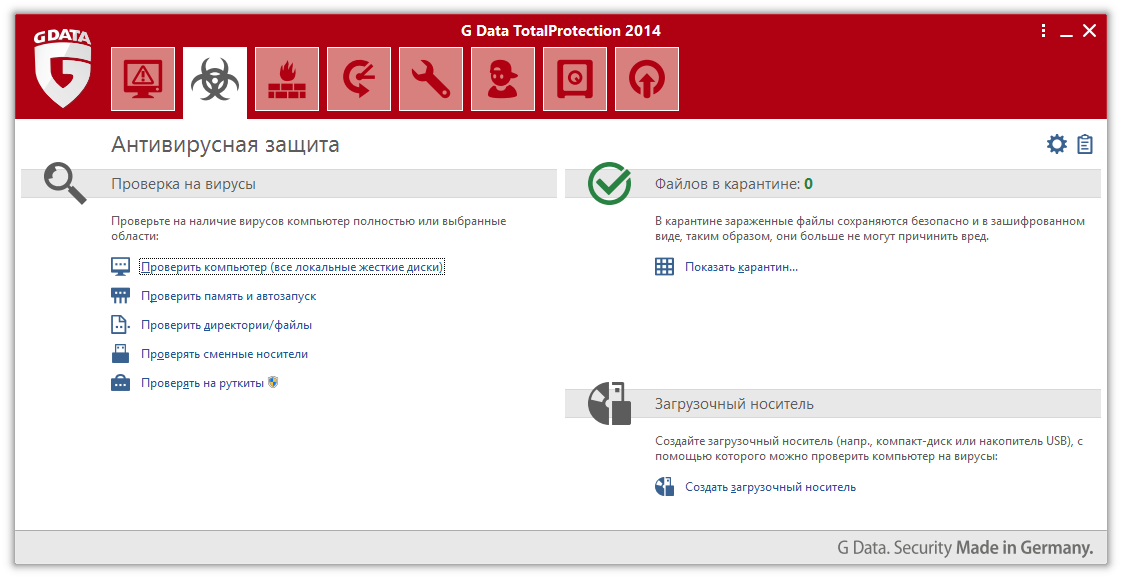Viewport: 1121px width, 583px height.
Task: Click the 'G Data TotalProtection 2014' window title
Action: coord(560,31)
